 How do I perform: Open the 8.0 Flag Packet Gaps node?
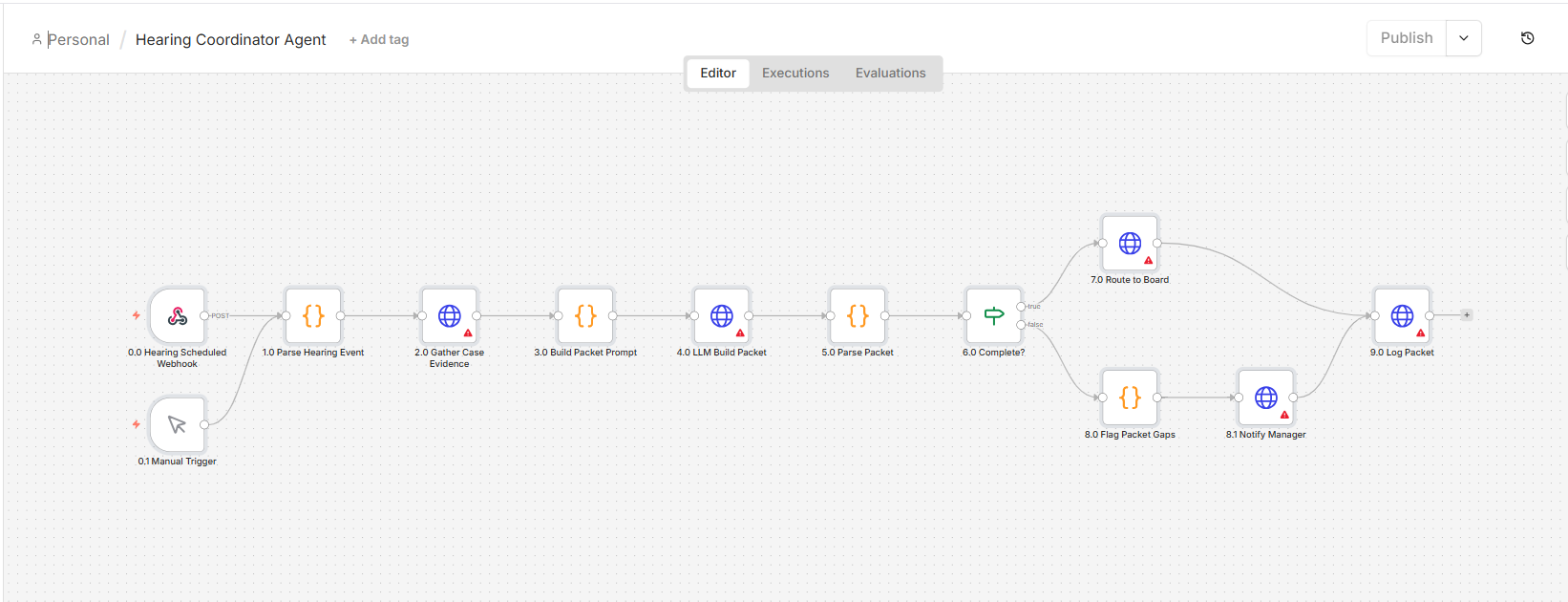click(x=1130, y=398)
